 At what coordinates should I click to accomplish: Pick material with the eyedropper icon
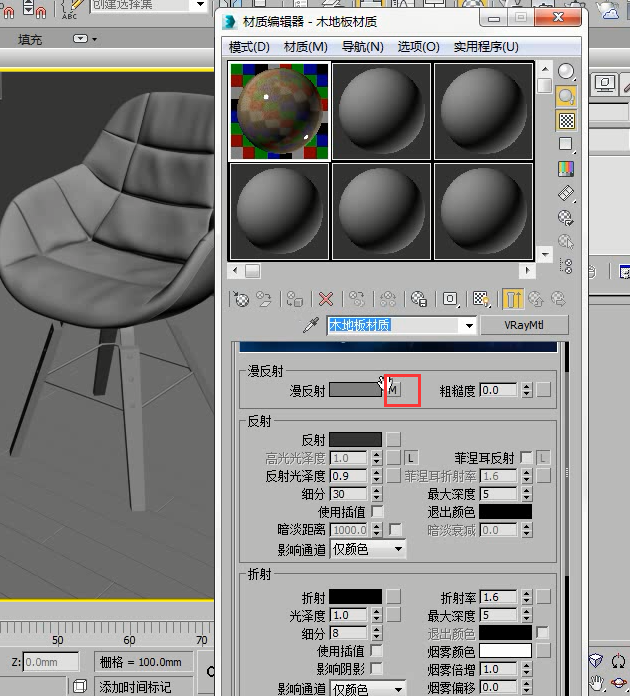tap(310, 325)
